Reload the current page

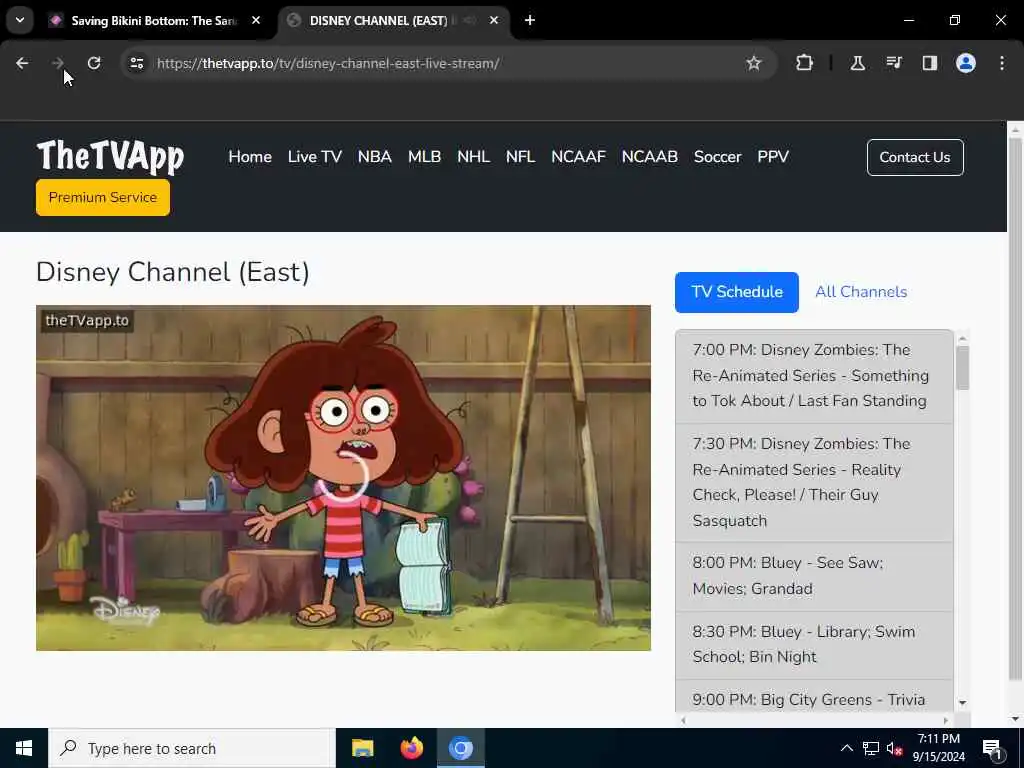click(94, 63)
